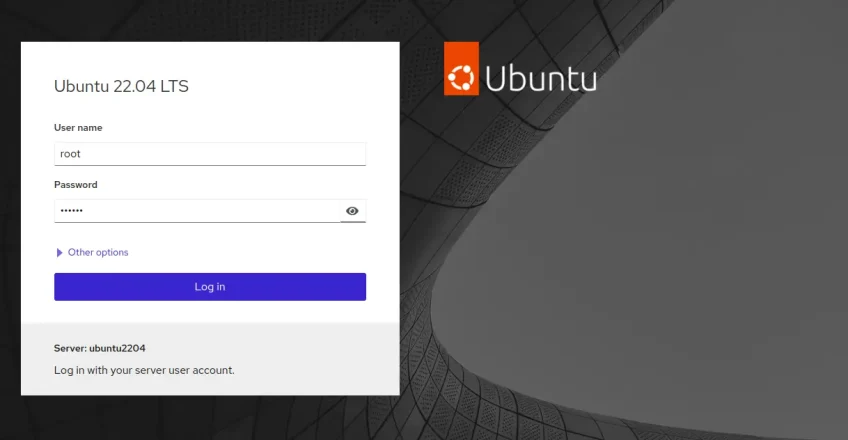Viewport: 848px width, 440px height.
Task: Expand the Other options disclosure triangle
Action: click(60, 253)
